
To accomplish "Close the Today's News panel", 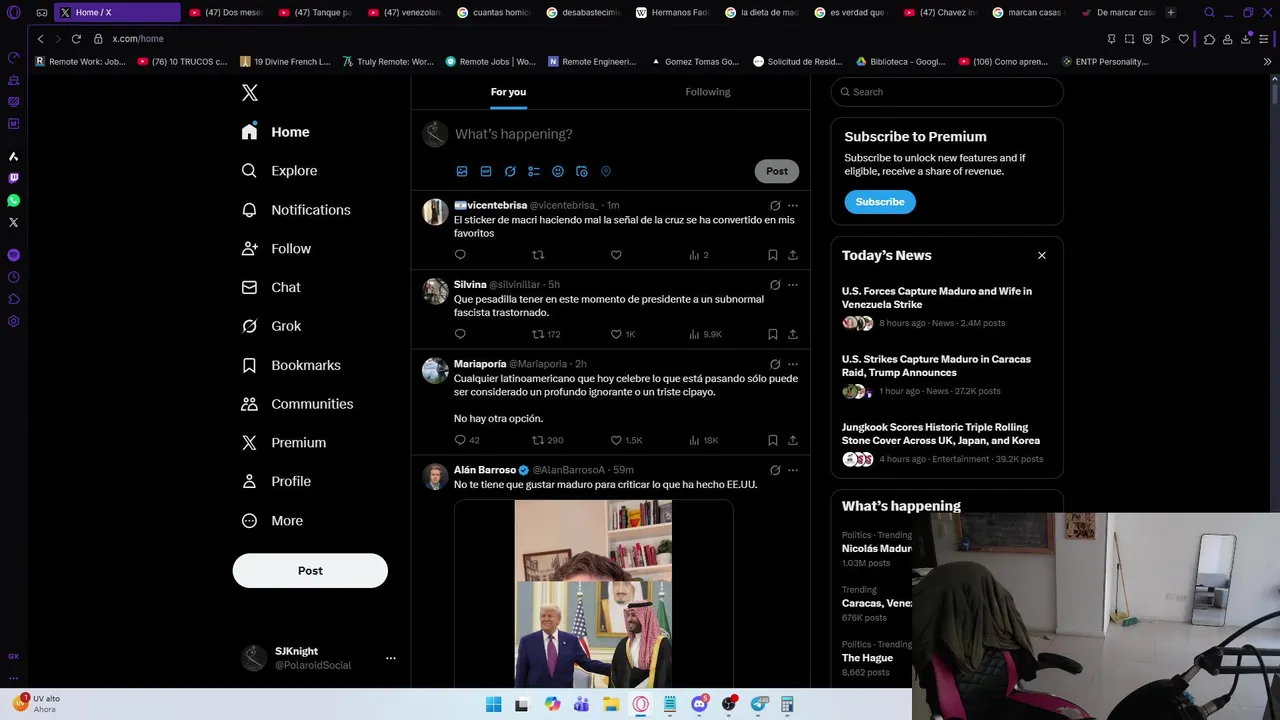I will pyautogui.click(x=1042, y=256).
